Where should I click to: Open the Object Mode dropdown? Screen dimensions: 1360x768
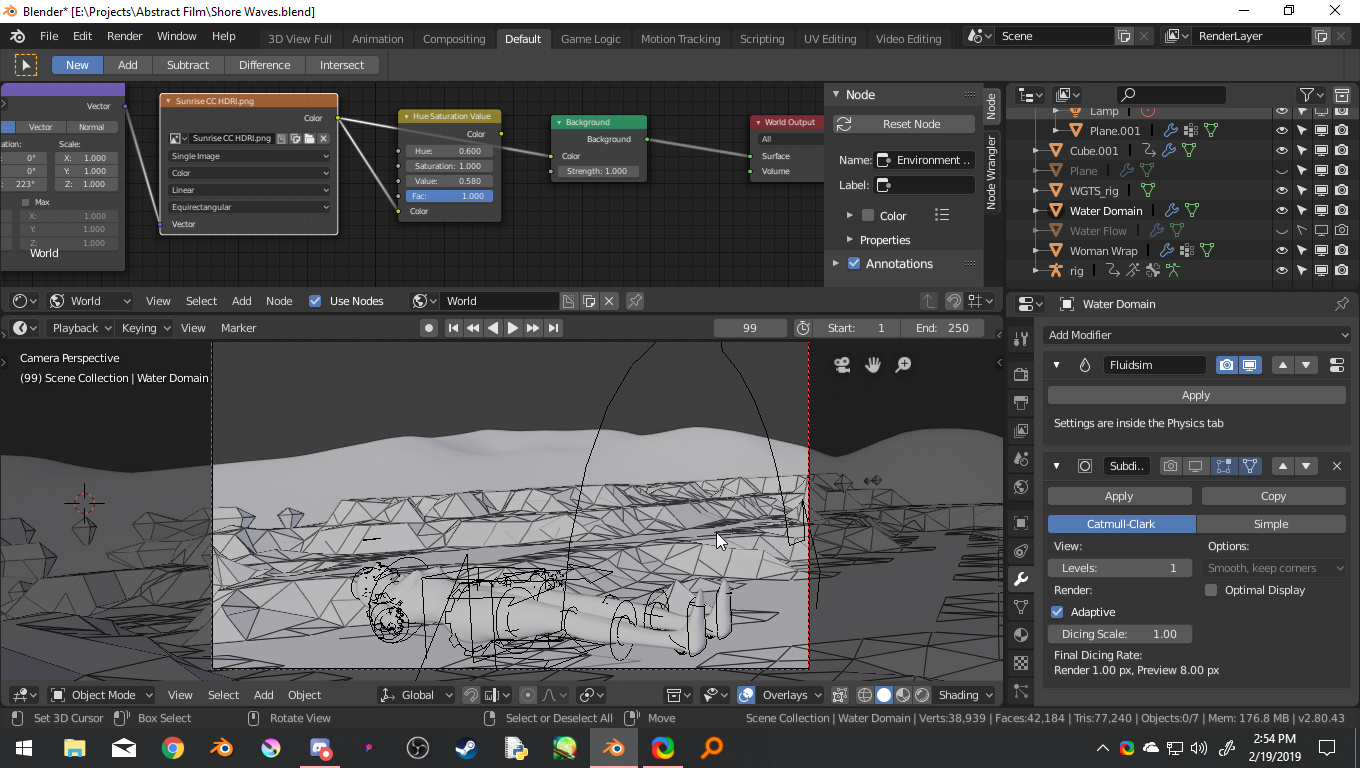102,695
